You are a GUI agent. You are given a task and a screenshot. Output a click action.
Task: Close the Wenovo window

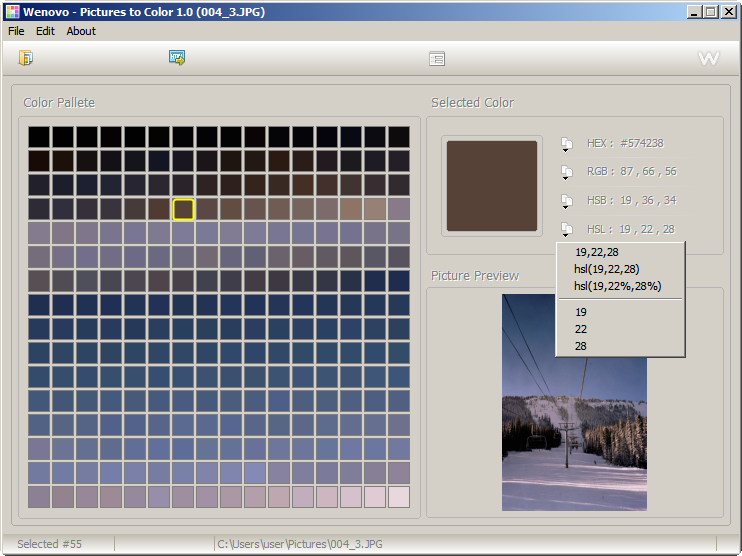(x=728, y=12)
